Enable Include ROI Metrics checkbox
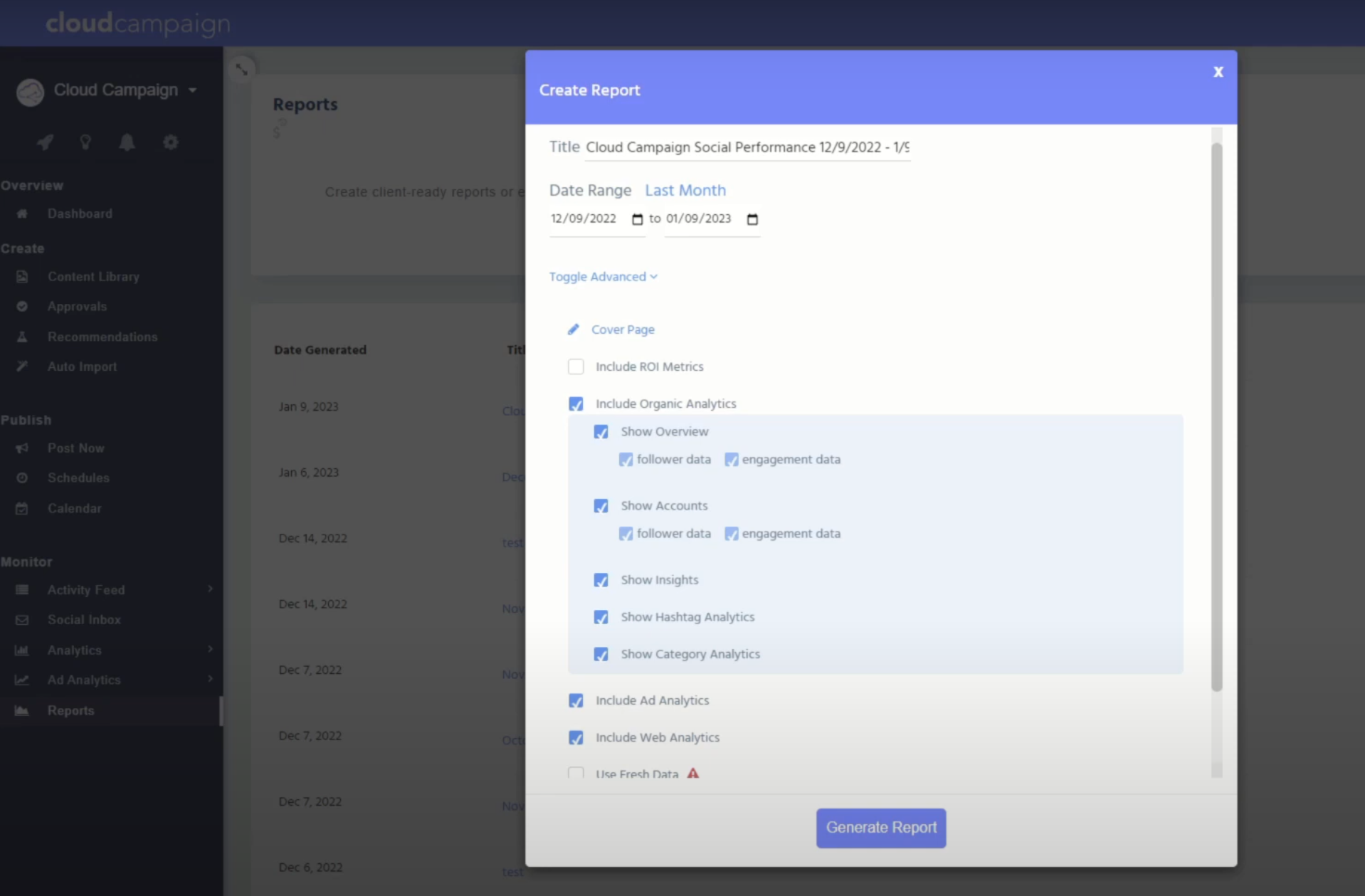 point(576,367)
